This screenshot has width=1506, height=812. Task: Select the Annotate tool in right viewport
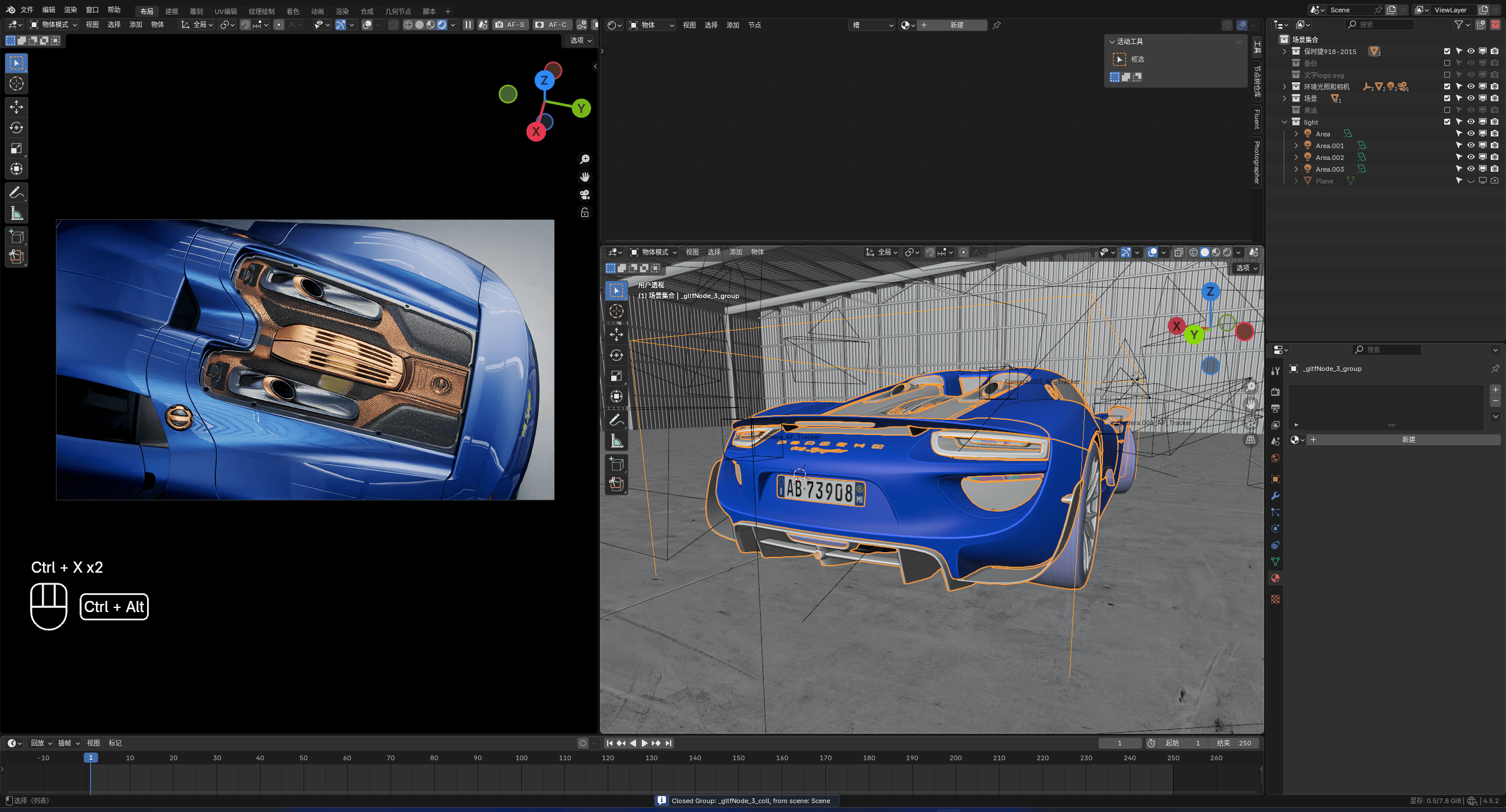pos(616,420)
